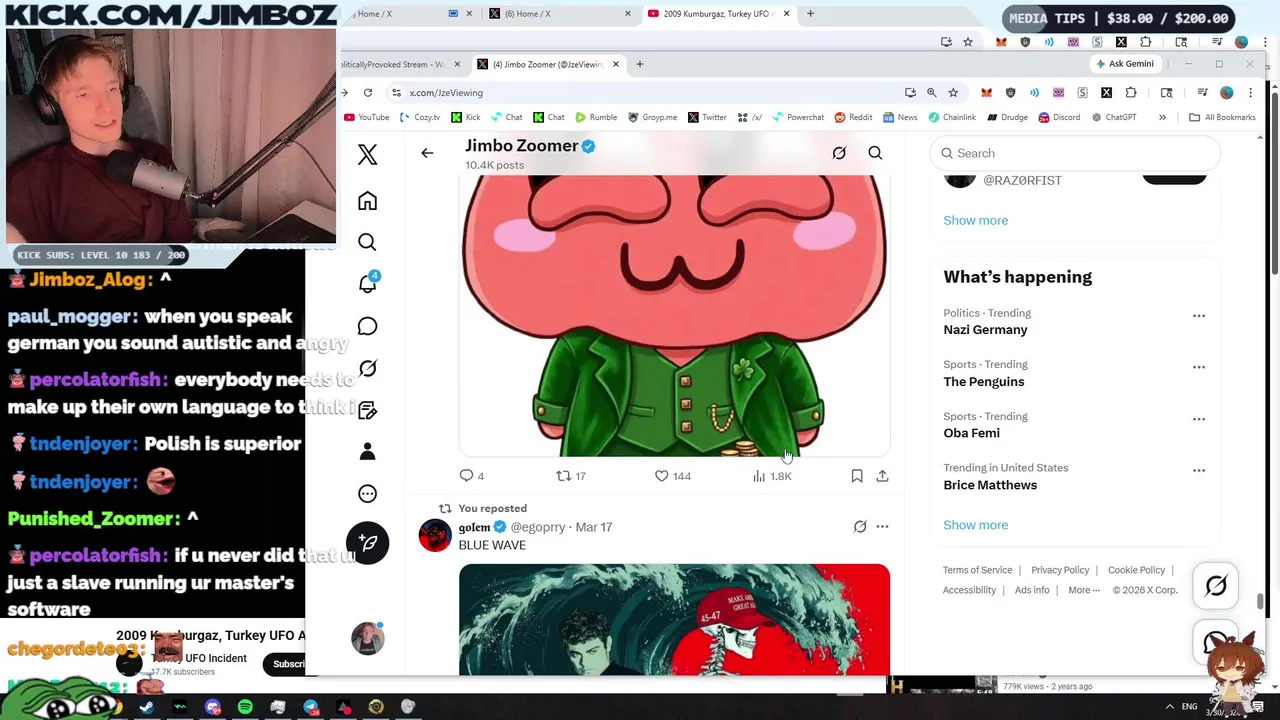This screenshot has width=1280, height=720.
Task: Go back with the profile back arrow
Action: tap(427, 153)
